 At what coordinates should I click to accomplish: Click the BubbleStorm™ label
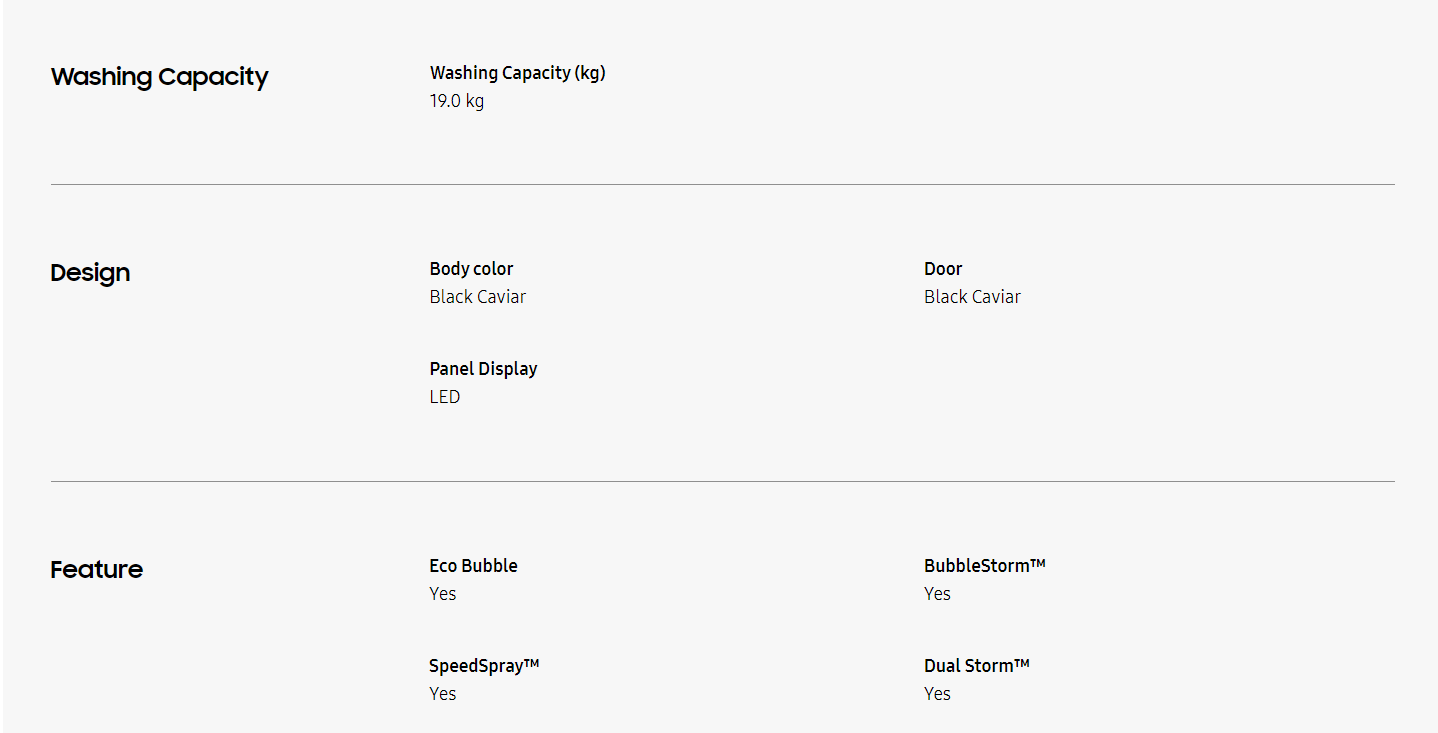click(984, 566)
